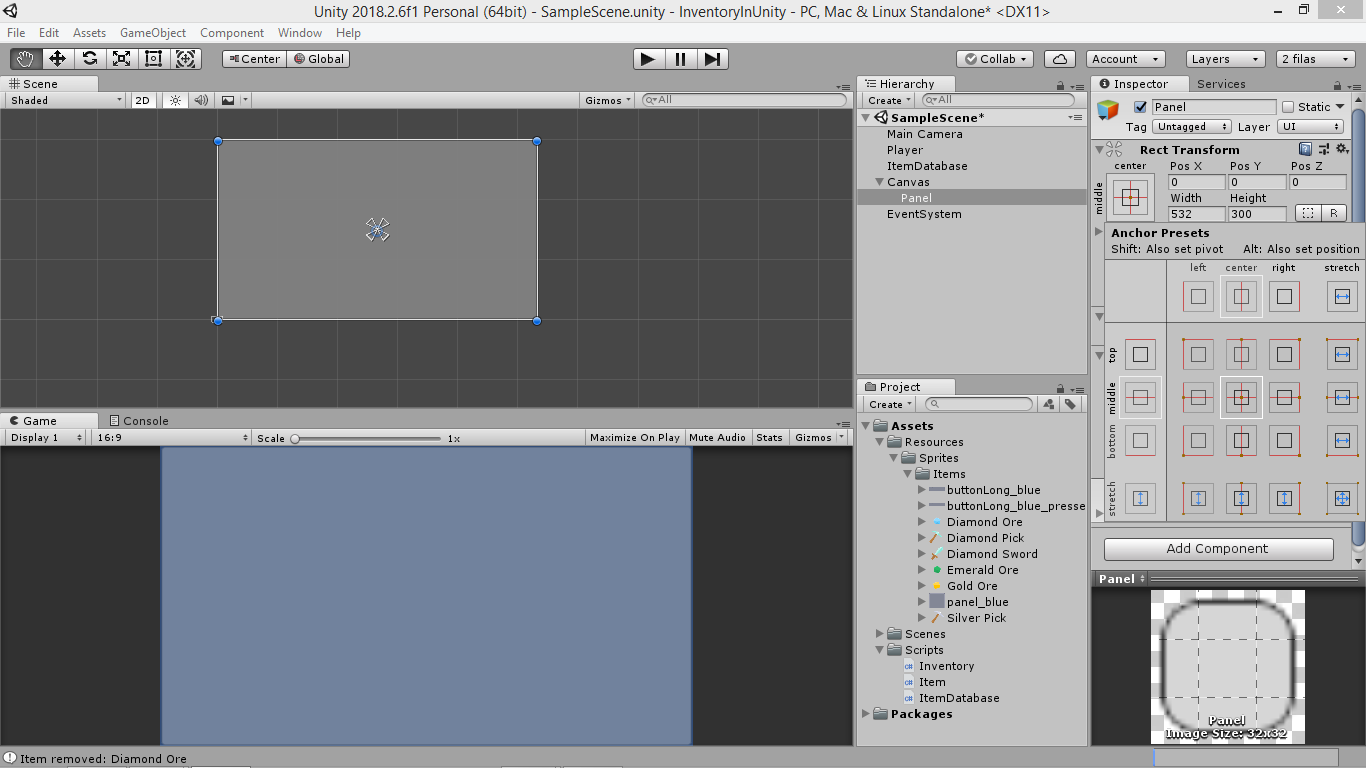Collapse the Sprites folder in Project

(x=895, y=457)
